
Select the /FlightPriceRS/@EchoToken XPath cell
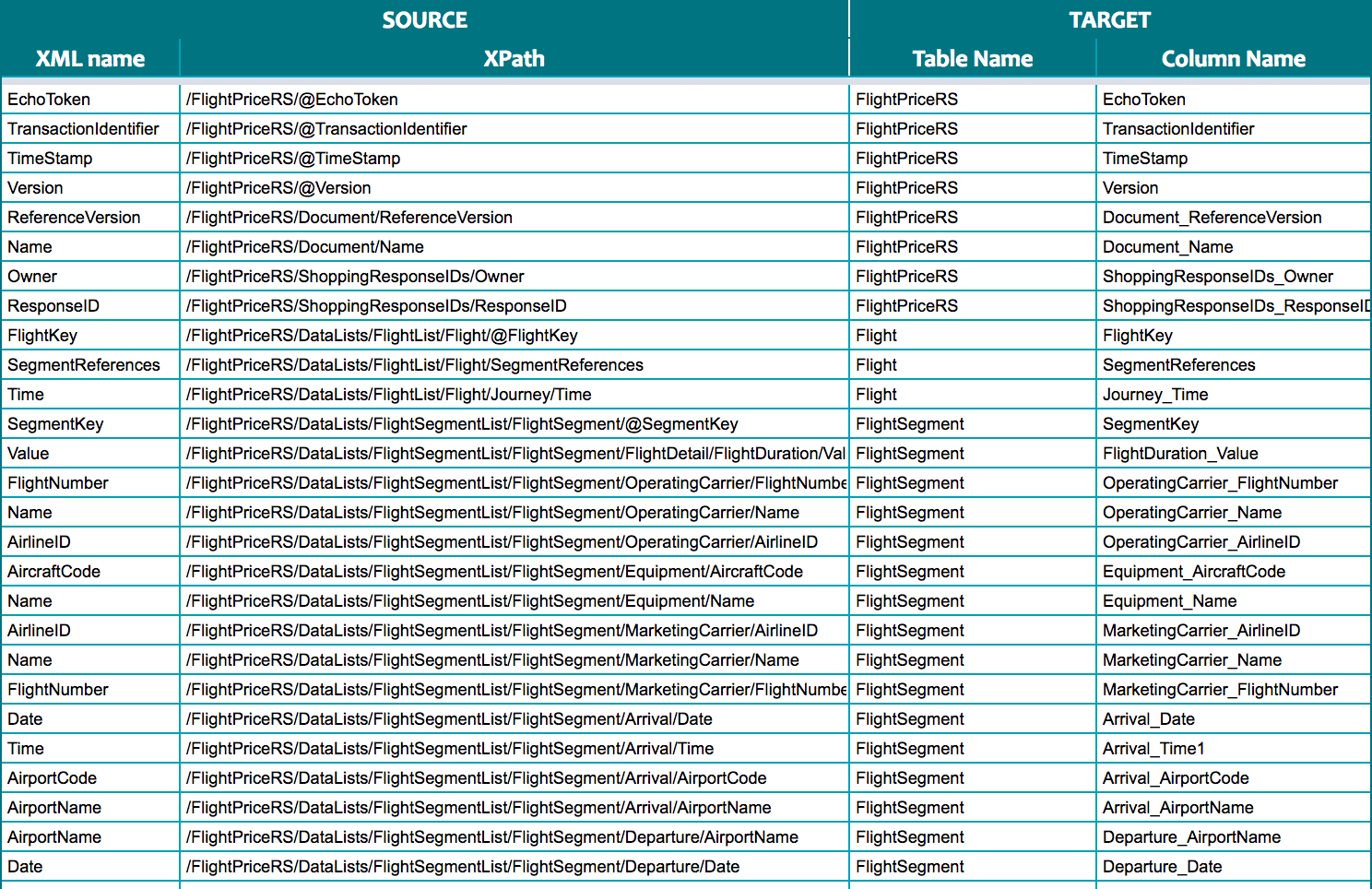pyautogui.click(x=514, y=99)
